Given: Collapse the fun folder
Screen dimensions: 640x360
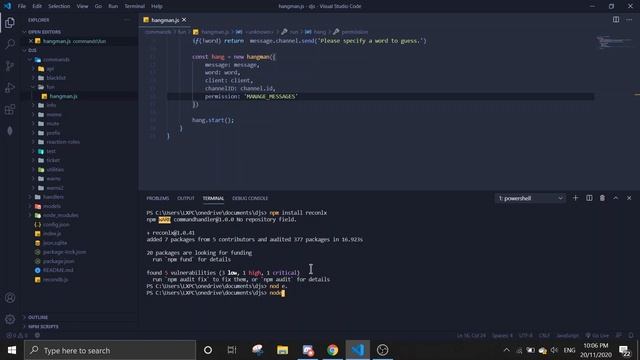Looking at the screenshot, I should (50, 87).
